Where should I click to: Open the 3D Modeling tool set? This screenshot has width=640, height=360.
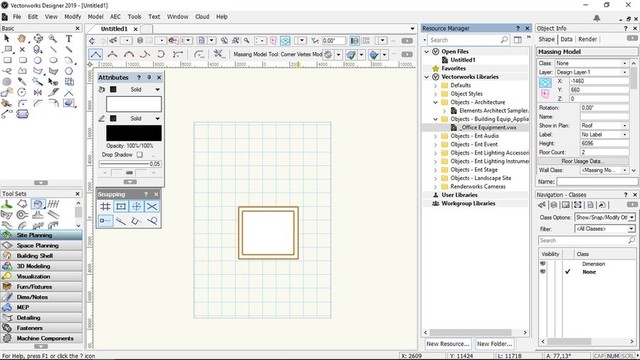[41, 266]
